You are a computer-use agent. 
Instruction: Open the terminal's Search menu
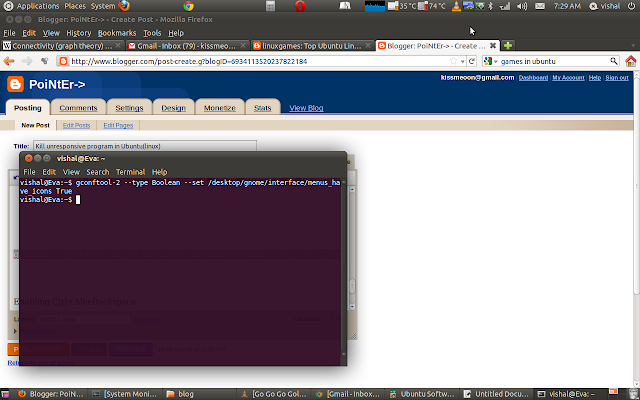98,172
